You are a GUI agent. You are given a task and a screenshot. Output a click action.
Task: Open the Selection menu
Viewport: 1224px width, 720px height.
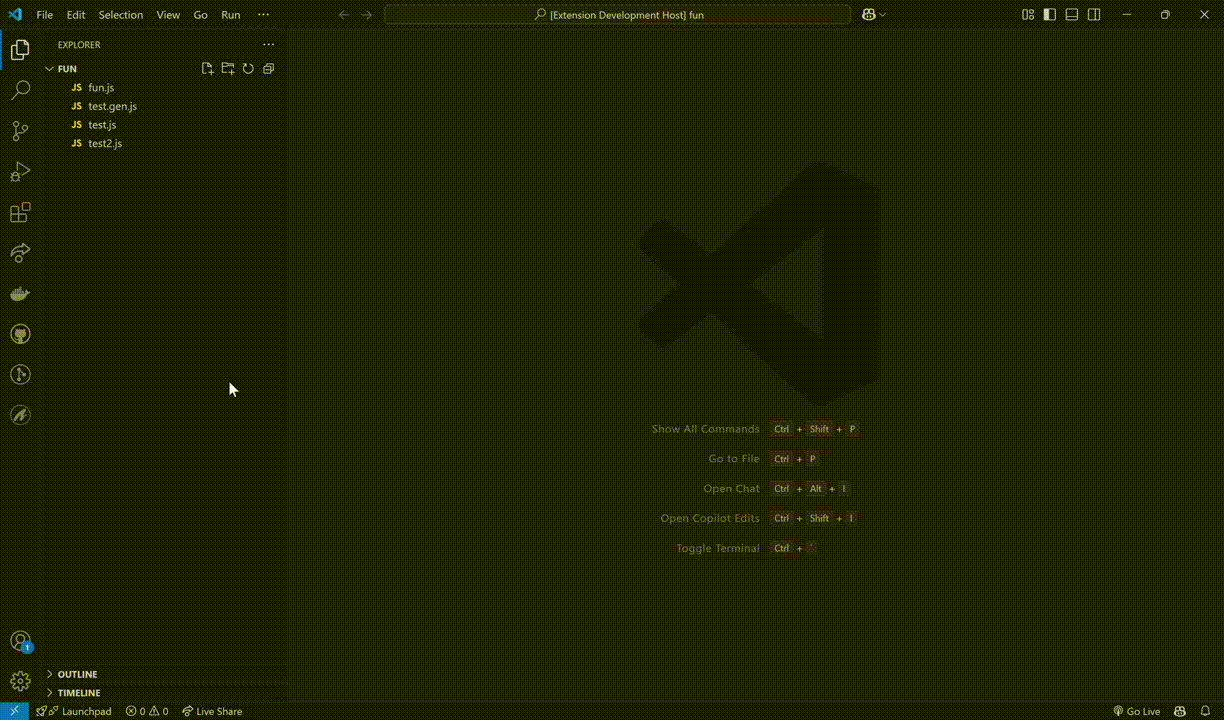click(x=121, y=15)
